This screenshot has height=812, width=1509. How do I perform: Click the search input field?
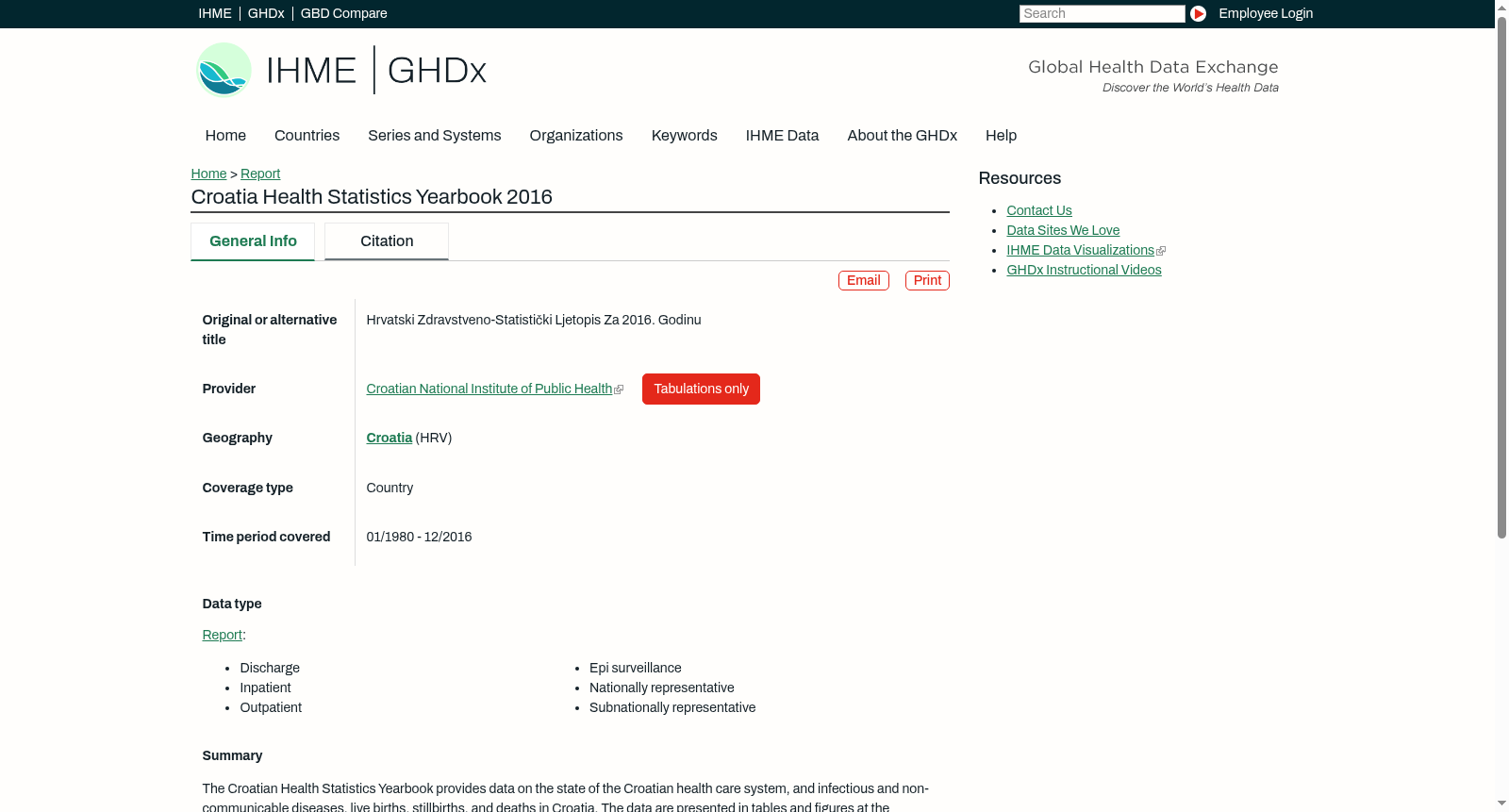(1102, 13)
